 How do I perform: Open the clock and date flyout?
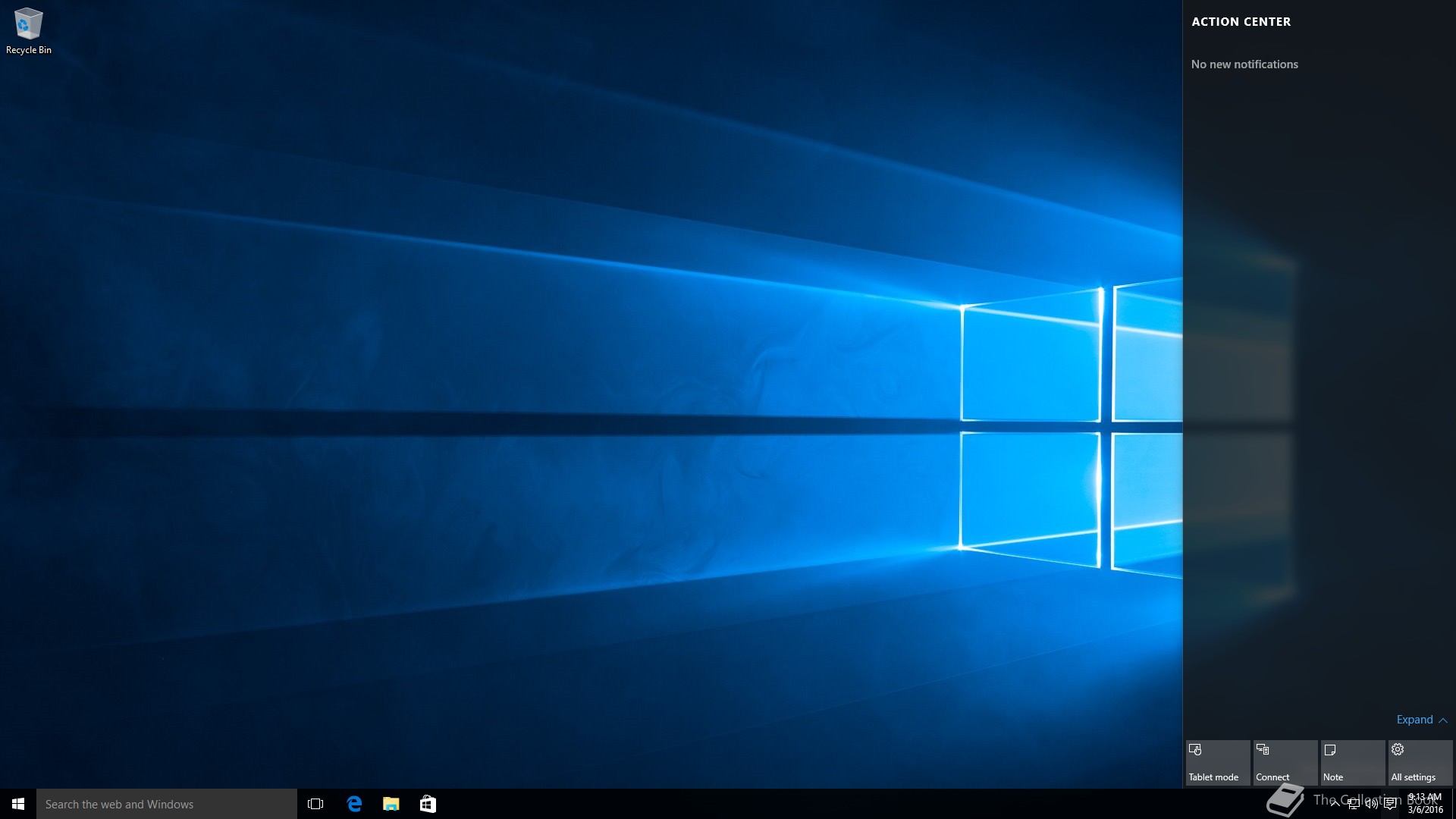click(1425, 804)
